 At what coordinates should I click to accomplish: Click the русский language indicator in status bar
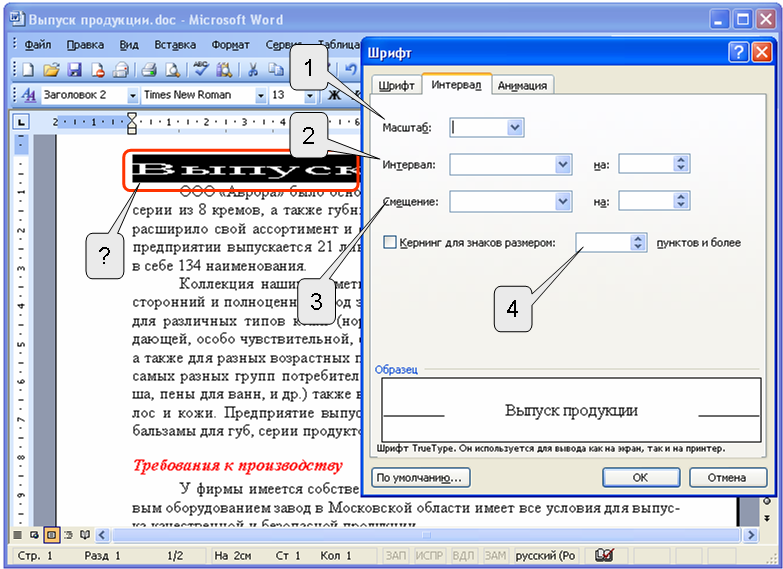(x=545, y=556)
